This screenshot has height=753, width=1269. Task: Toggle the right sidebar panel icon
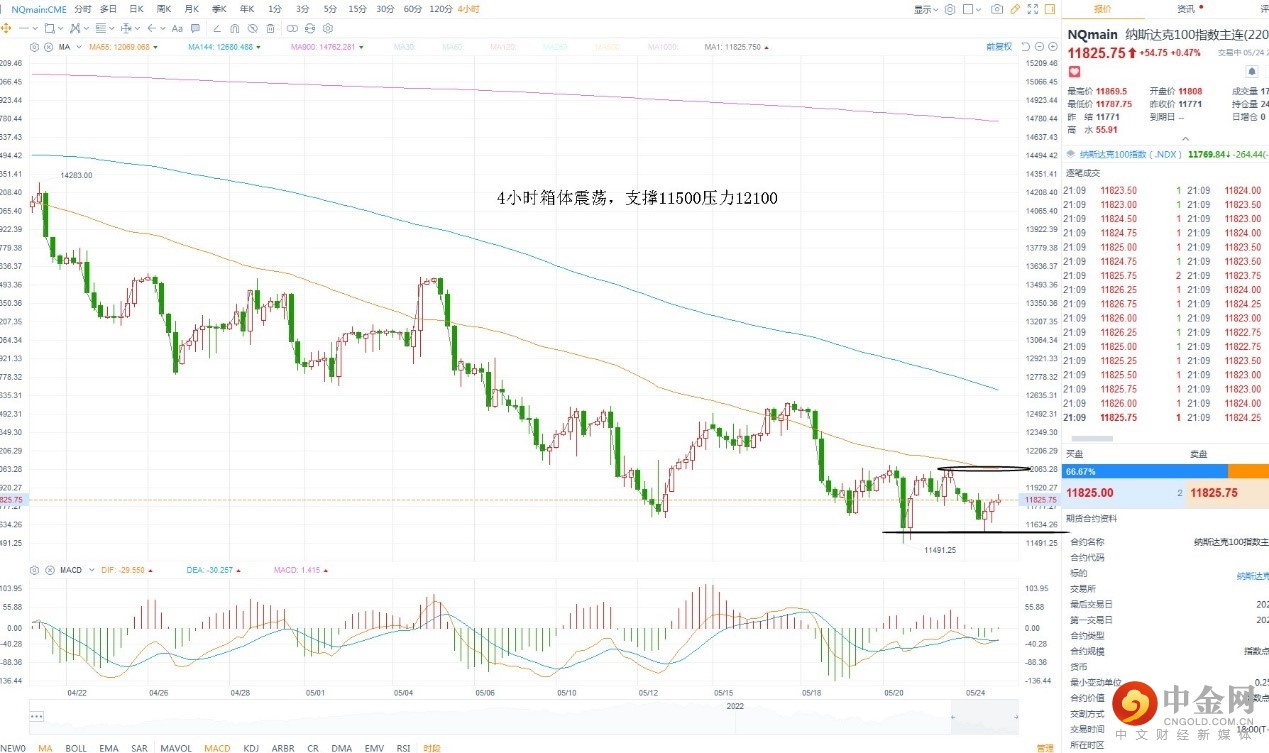[1050, 9]
